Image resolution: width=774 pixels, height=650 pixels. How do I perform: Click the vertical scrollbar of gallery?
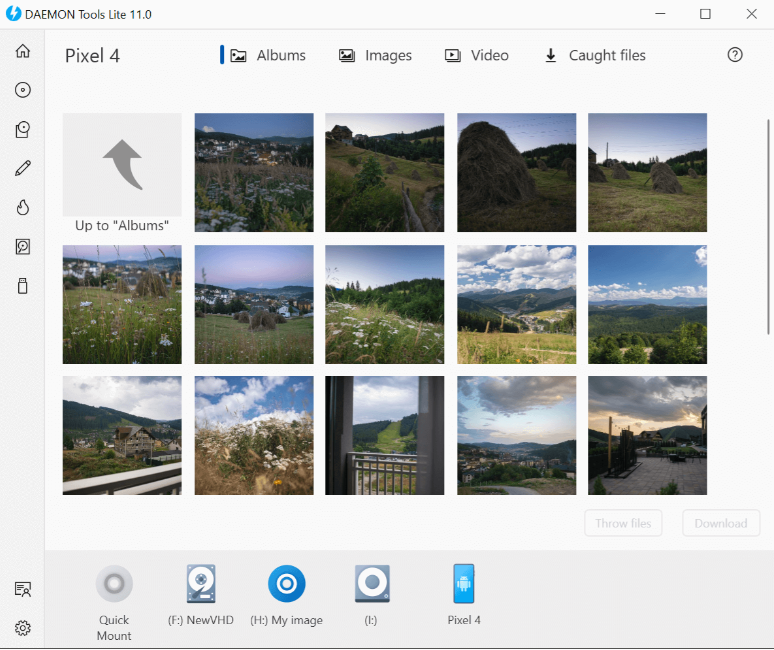pyautogui.click(x=768, y=227)
